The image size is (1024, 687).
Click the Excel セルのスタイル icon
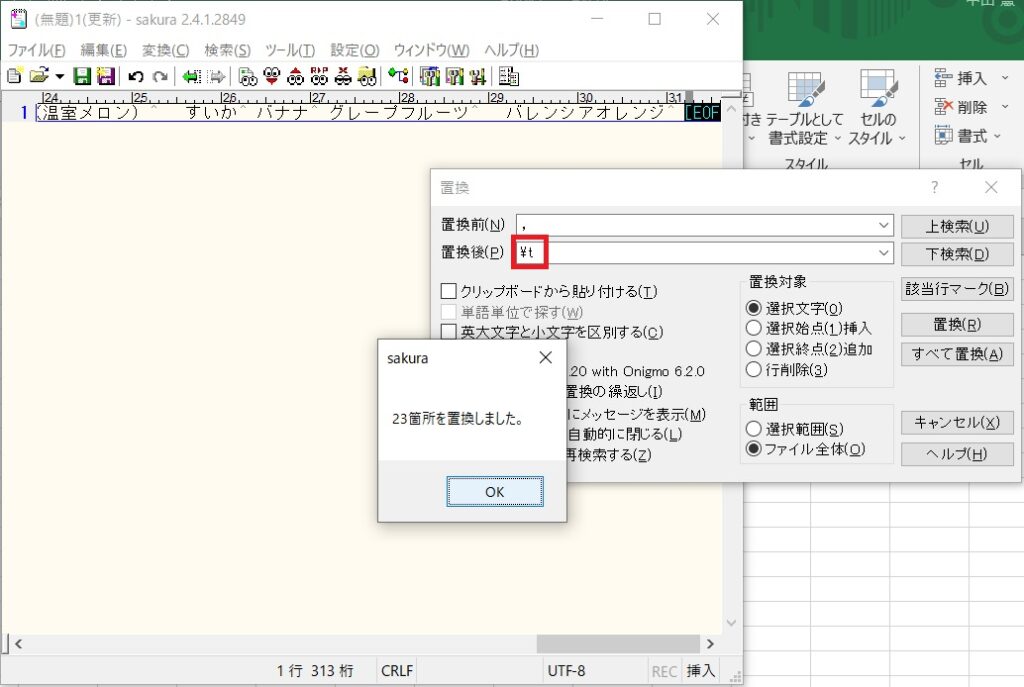click(878, 88)
